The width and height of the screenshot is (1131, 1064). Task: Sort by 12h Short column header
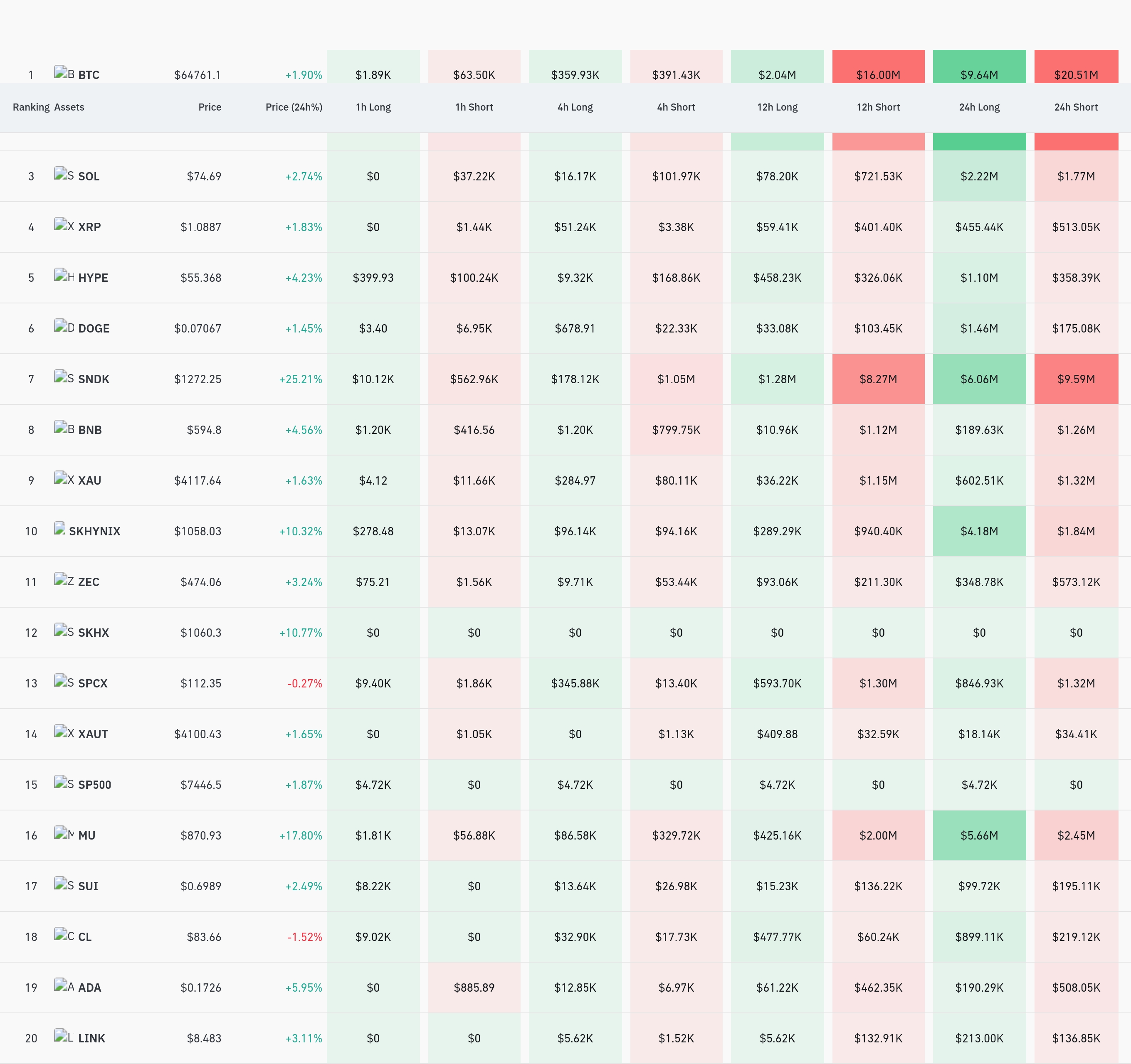tap(878, 107)
